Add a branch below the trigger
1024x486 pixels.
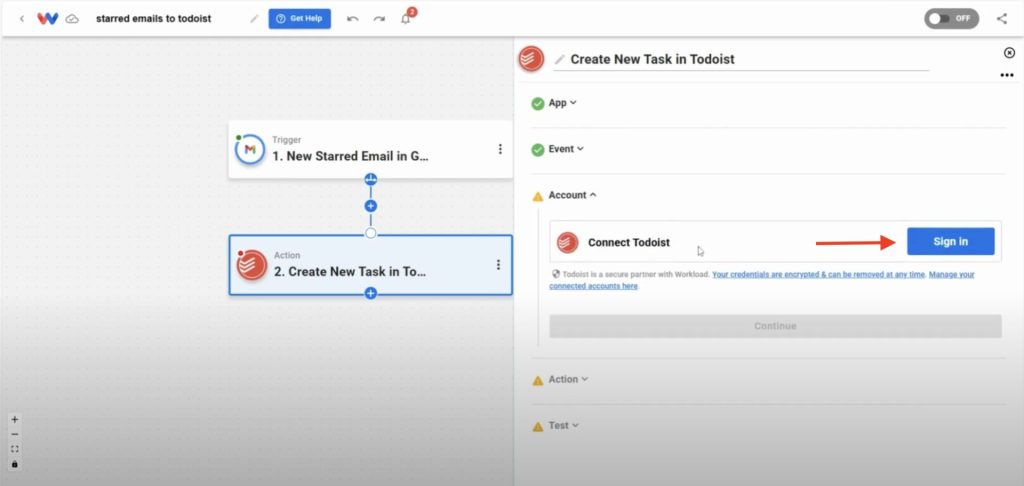coord(370,179)
